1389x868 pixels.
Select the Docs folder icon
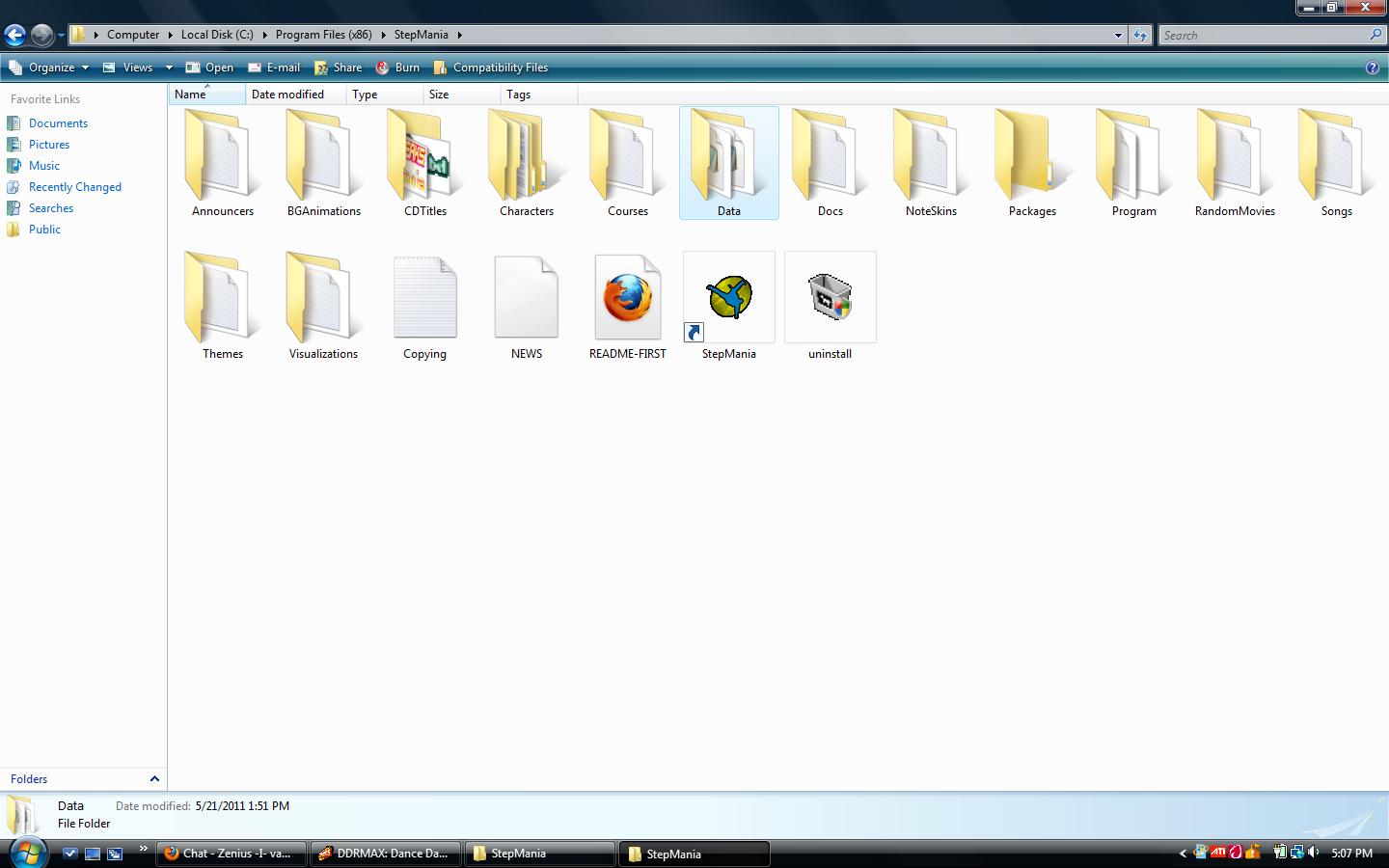click(x=830, y=154)
